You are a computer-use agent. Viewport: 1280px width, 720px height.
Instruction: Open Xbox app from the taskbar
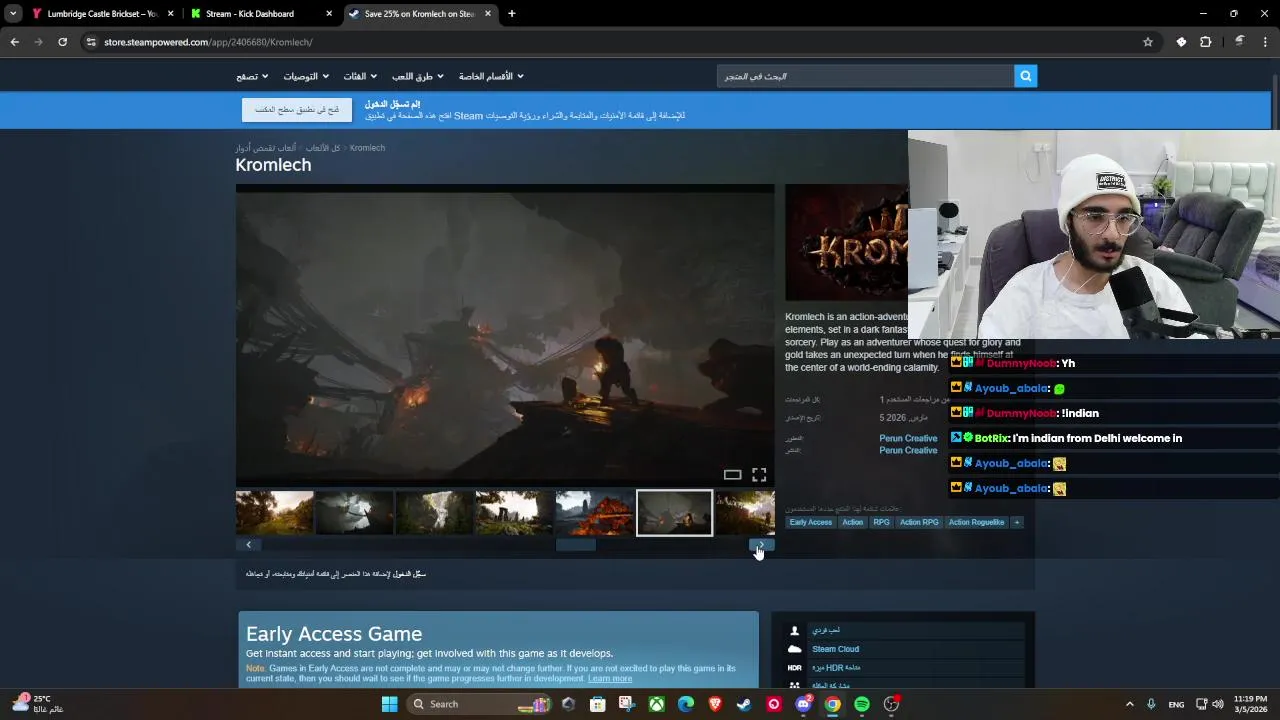click(x=656, y=704)
